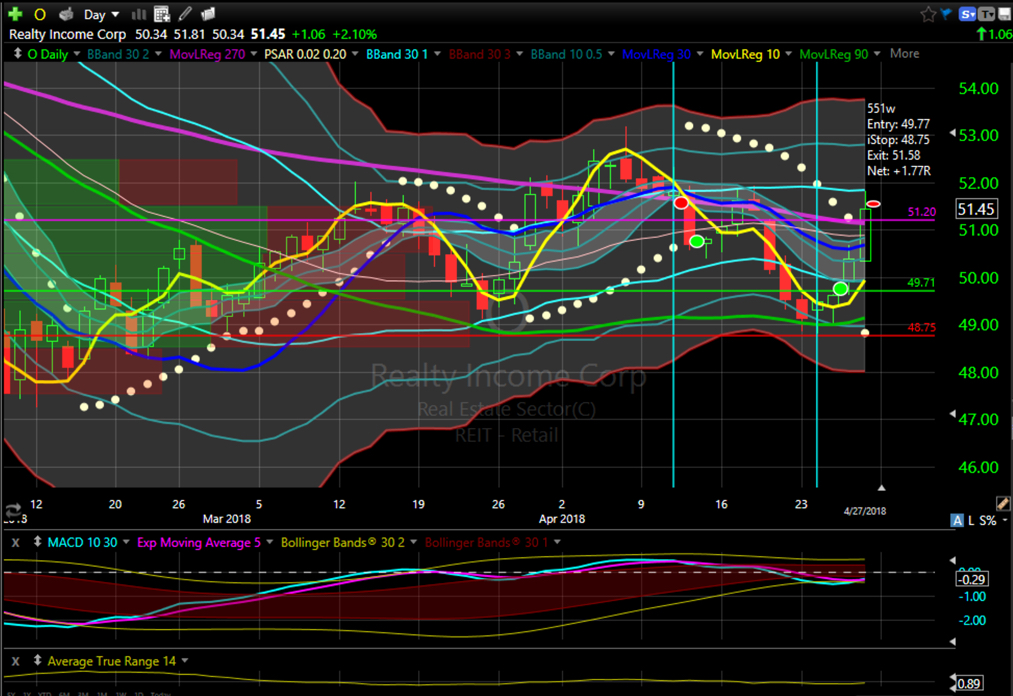Open the blue S dropdown button
This screenshot has width=1013, height=696.
point(967,14)
